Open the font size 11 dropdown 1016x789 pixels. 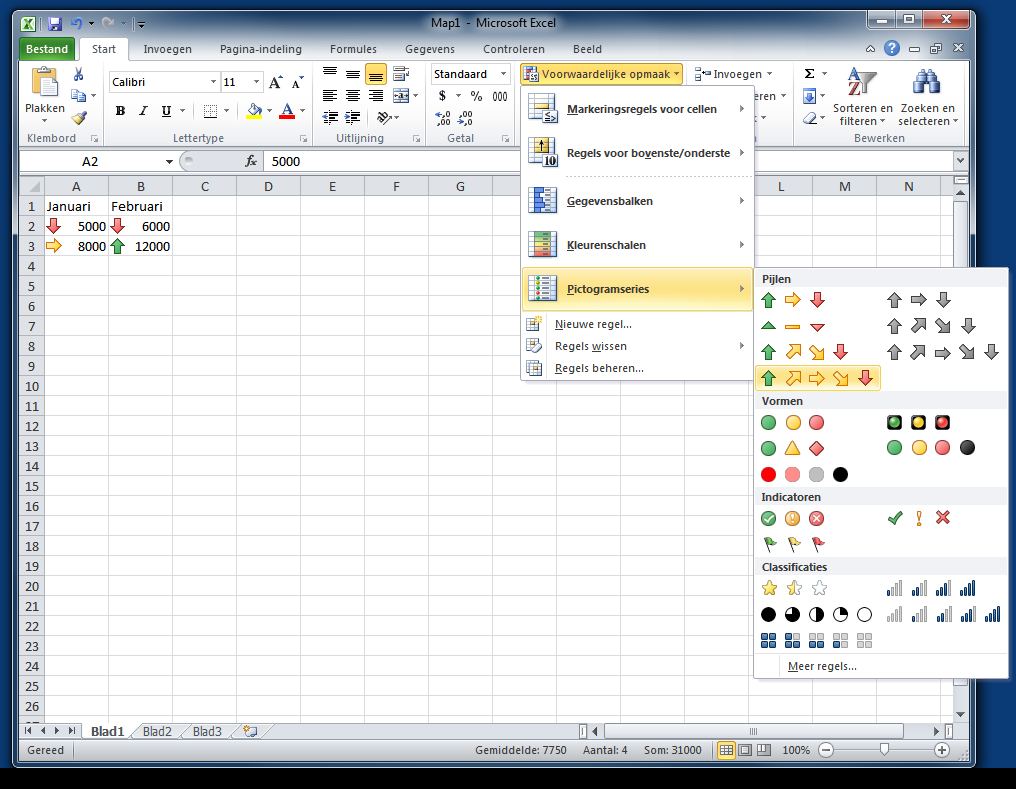tap(257, 82)
